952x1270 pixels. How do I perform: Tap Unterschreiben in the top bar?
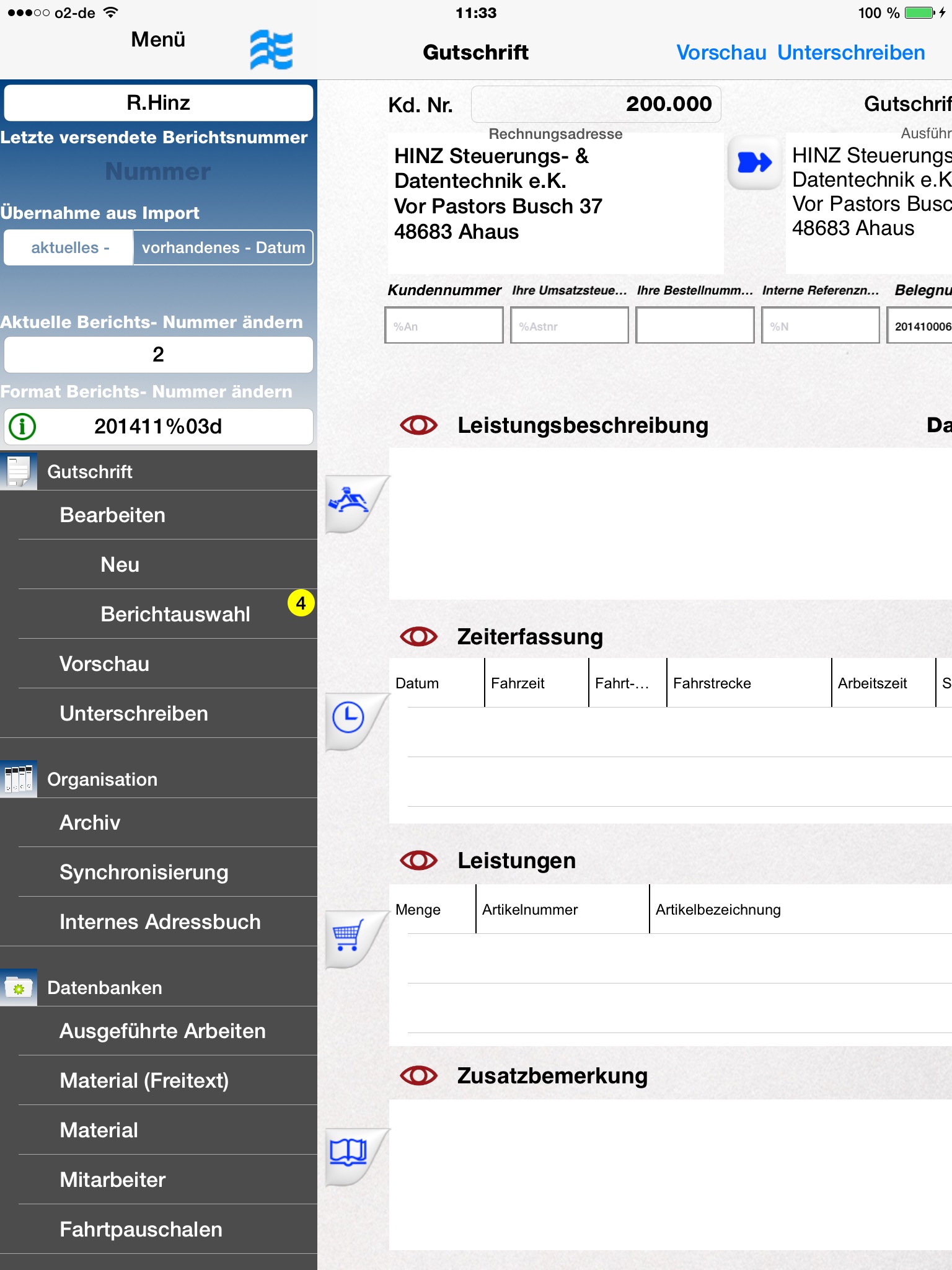point(851,53)
